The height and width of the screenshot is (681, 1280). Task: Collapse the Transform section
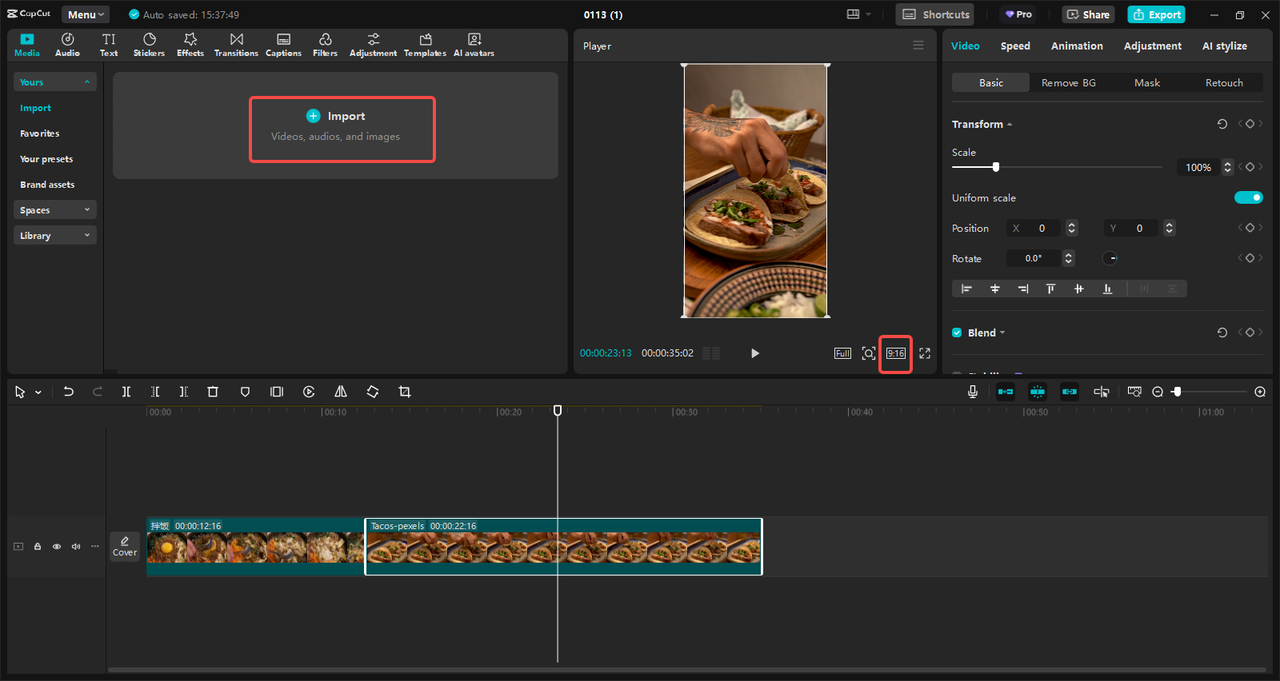[x=1009, y=125]
